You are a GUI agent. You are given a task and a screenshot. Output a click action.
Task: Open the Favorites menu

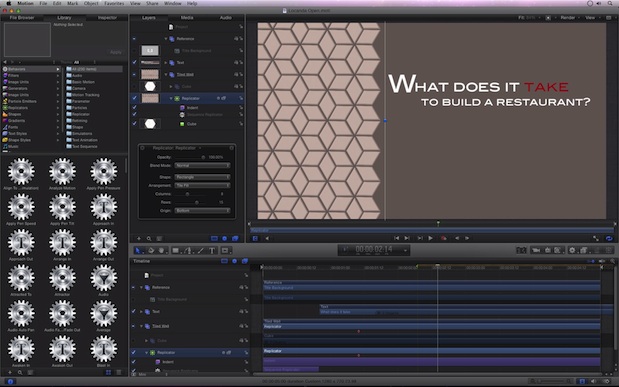(x=114, y=3)
